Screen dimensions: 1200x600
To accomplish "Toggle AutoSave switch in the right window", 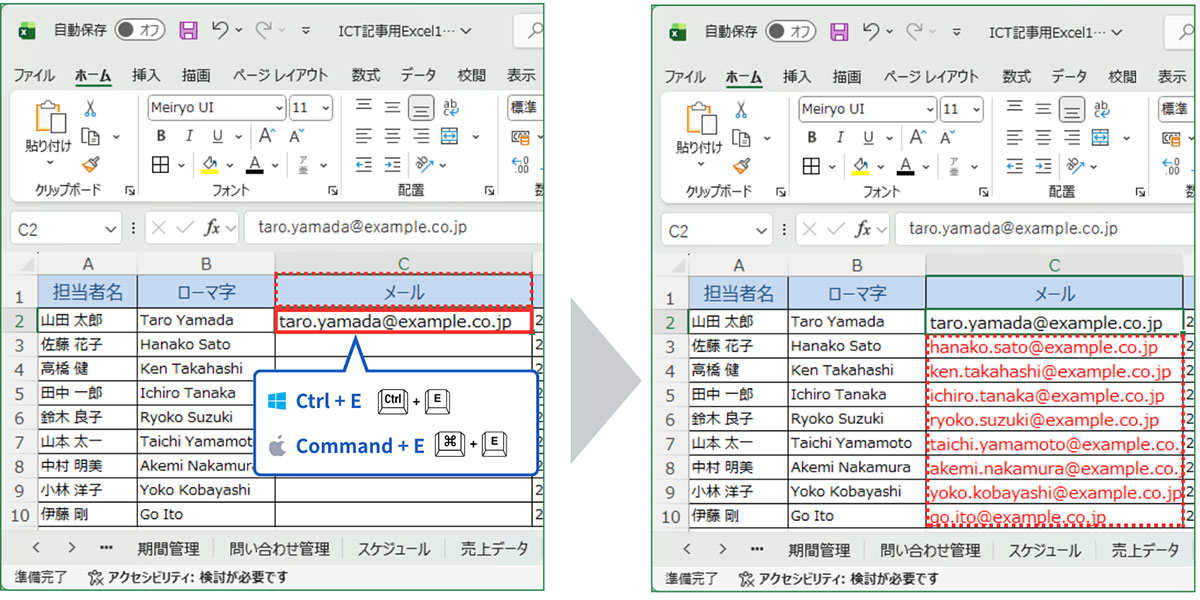I will coord(790,31).
